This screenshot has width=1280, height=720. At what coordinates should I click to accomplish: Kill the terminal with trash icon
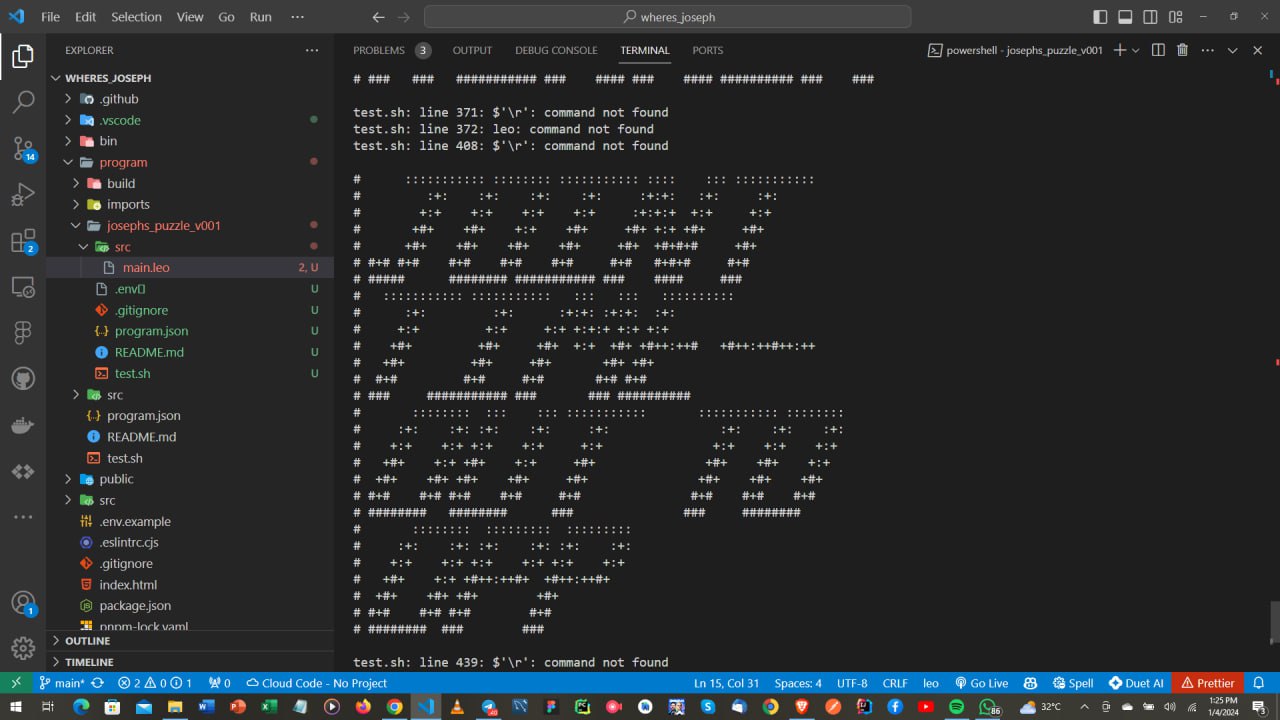click(x=1182, y=50)
